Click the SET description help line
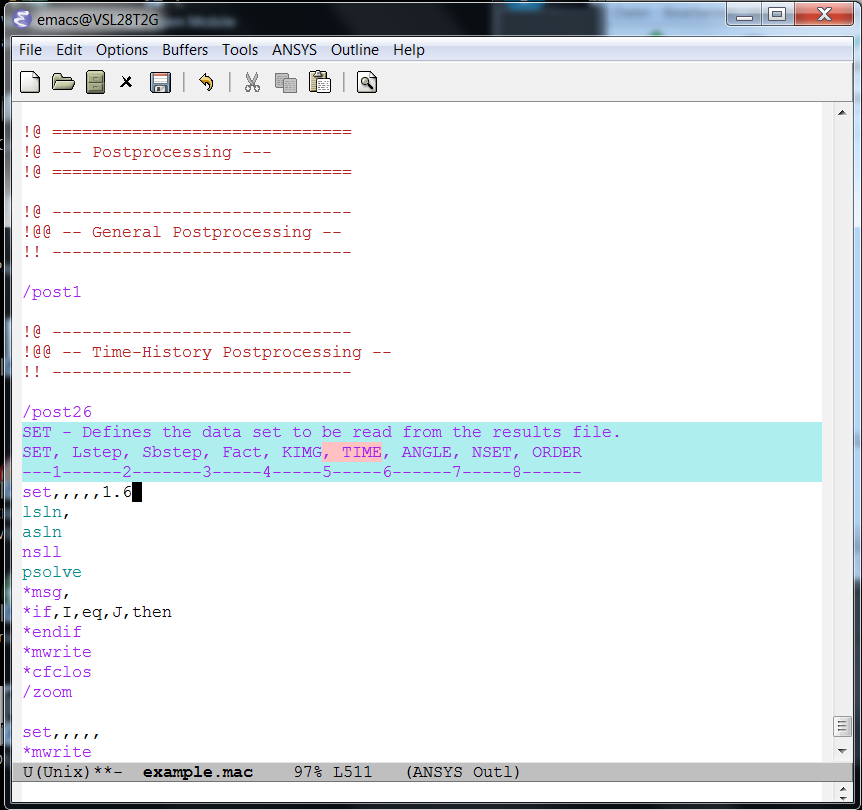This screenshot has height=810, width=862. pyautogui.click(x=322, y=432)
